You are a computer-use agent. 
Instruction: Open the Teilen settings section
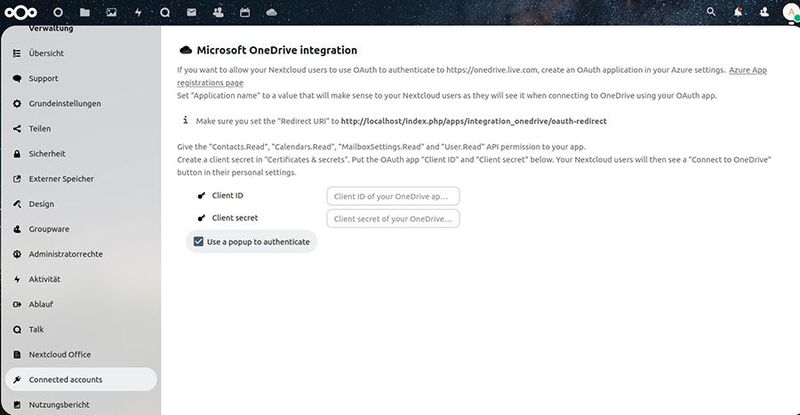pos(42,129)
